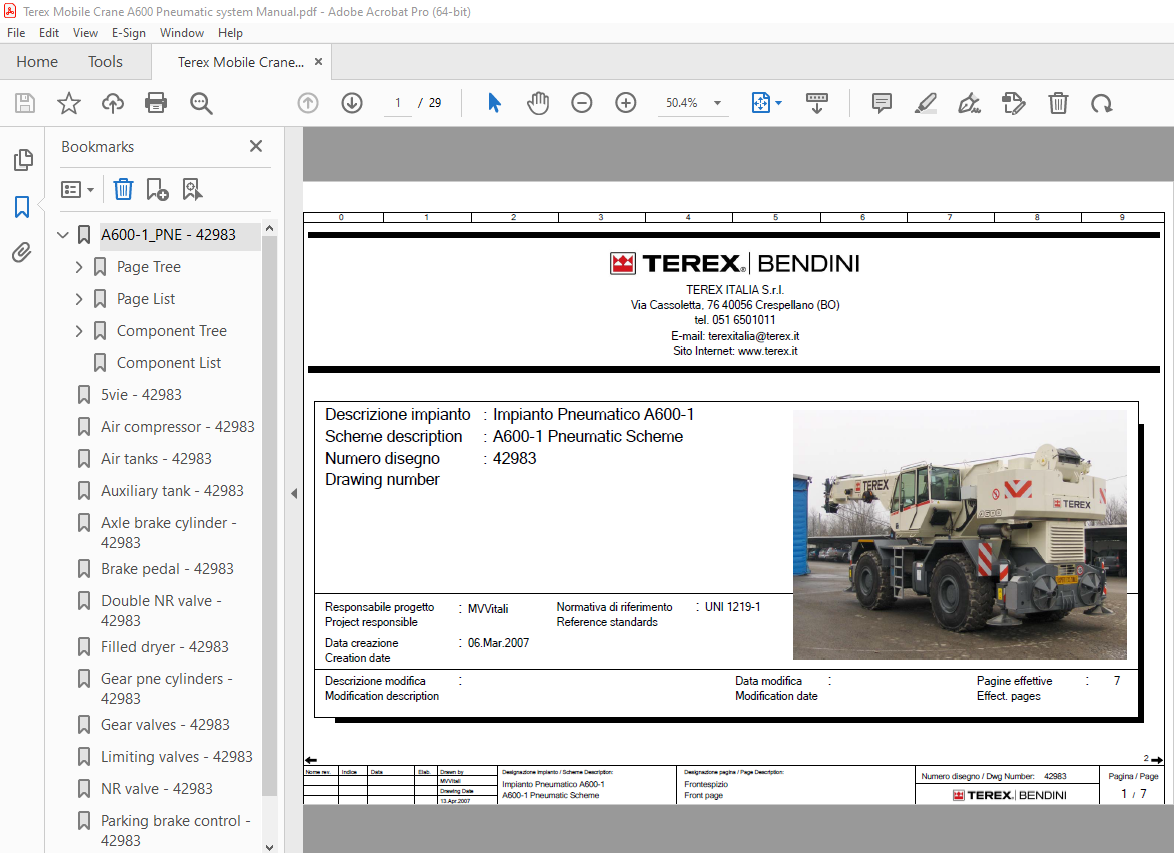The image size is (1174, 853).
Task: Expand the Component Tree bookmark
Action: (79, 331)
